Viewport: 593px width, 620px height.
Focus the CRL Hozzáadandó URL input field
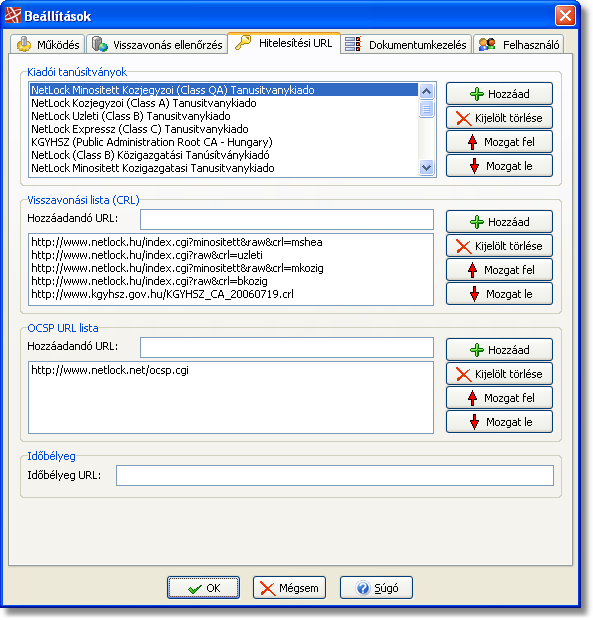tap(287, 219)
